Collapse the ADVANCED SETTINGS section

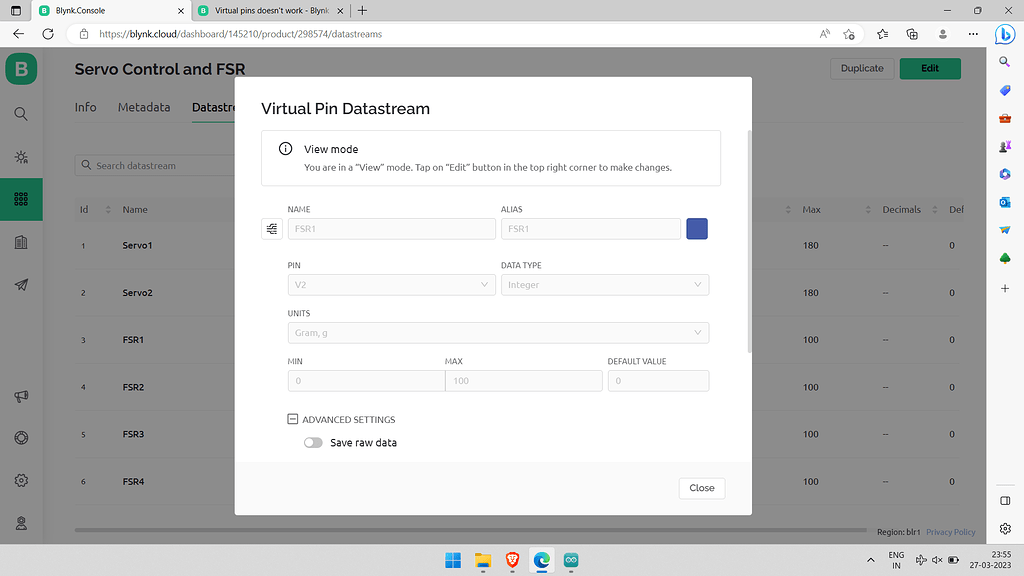[x=292, y=418]
